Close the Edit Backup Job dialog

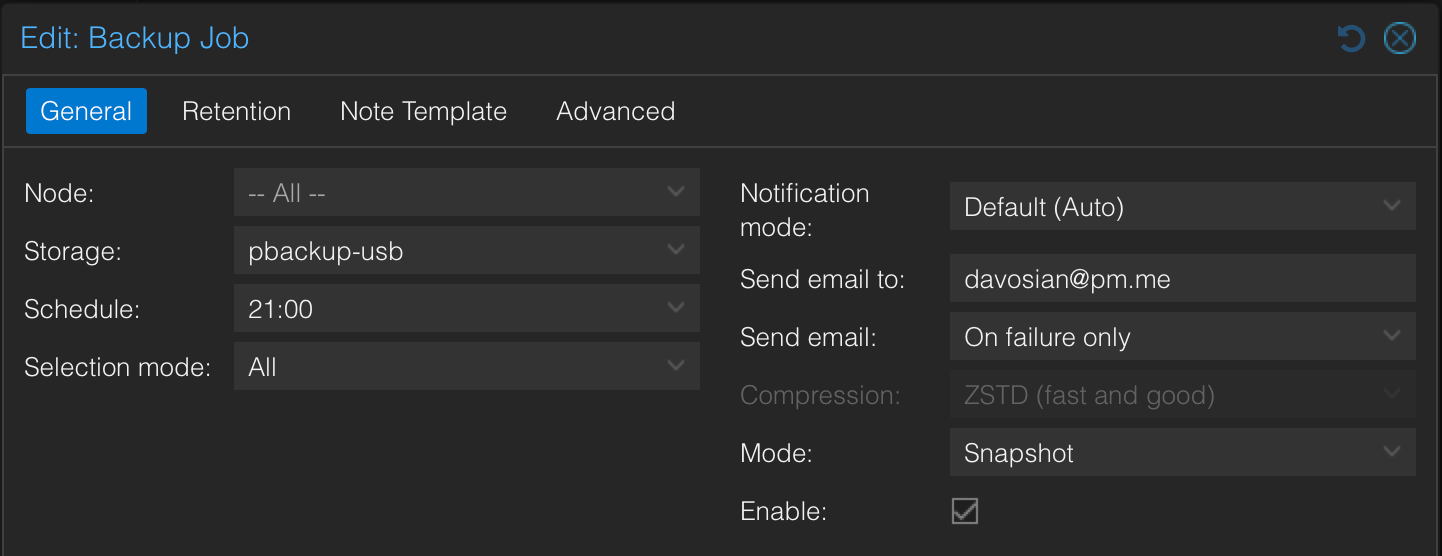tap(1399, 39)
